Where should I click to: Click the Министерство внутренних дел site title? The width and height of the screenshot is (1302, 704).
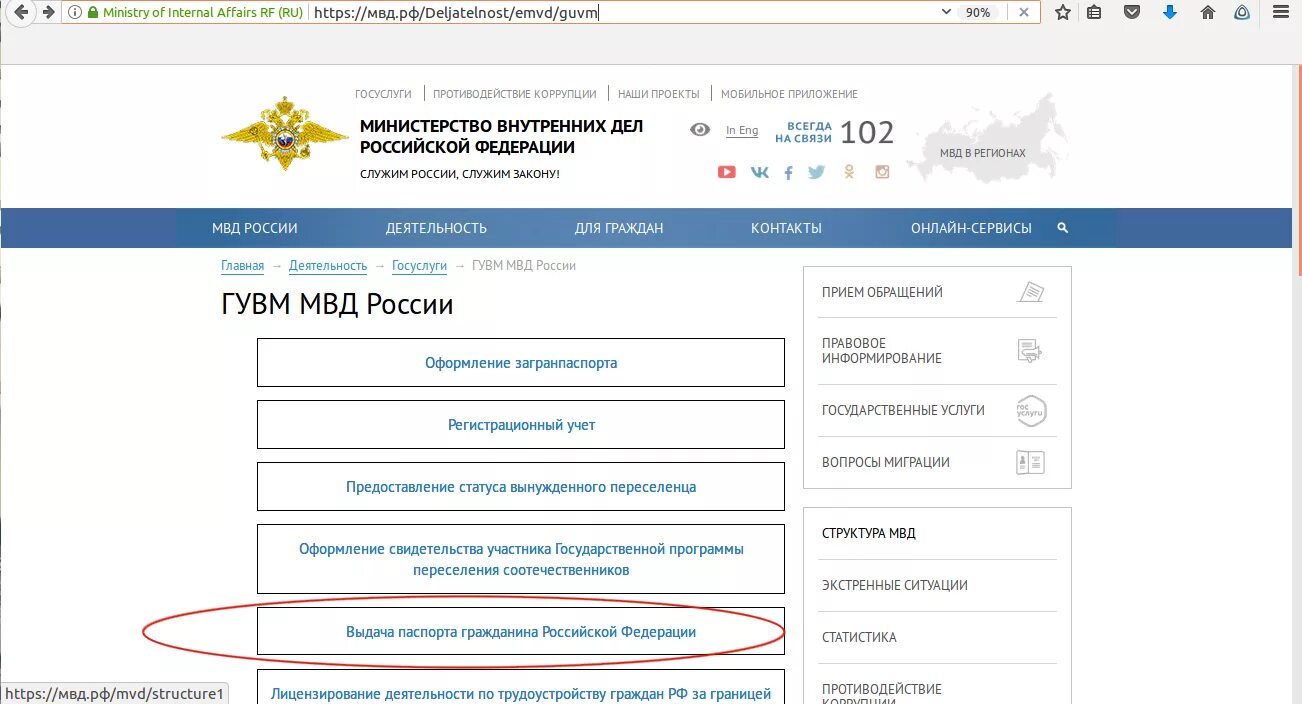click(501, 137)
